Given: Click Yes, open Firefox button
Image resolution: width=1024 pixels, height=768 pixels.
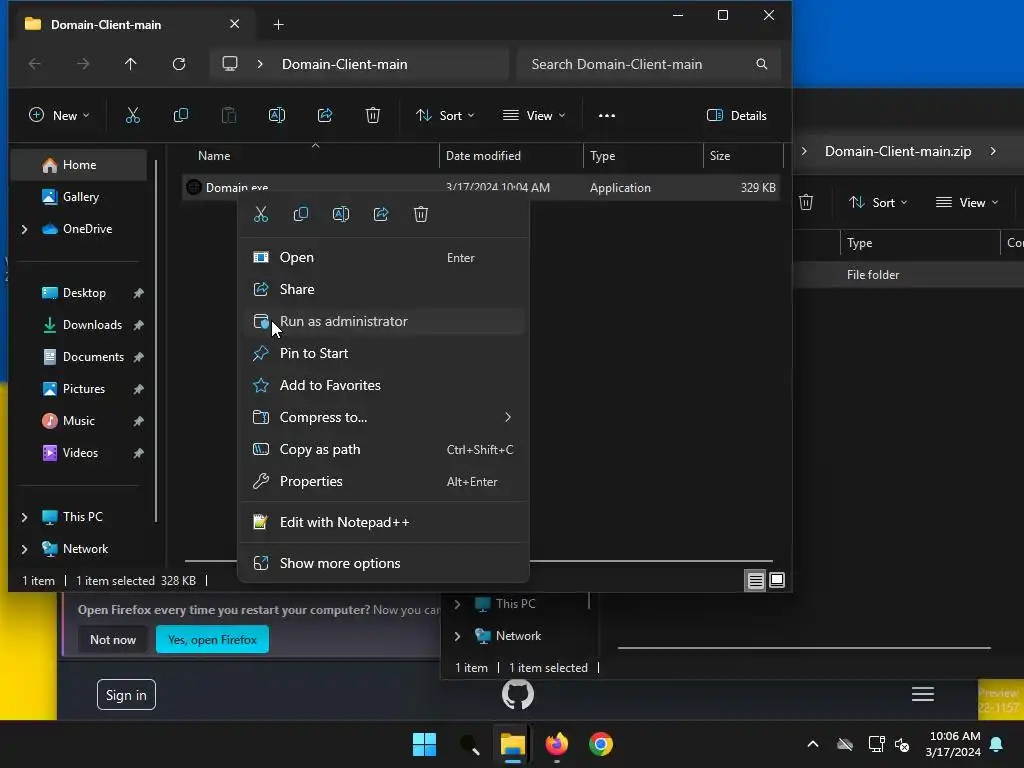Looking at the screenshot, I should tap(212, 639).
